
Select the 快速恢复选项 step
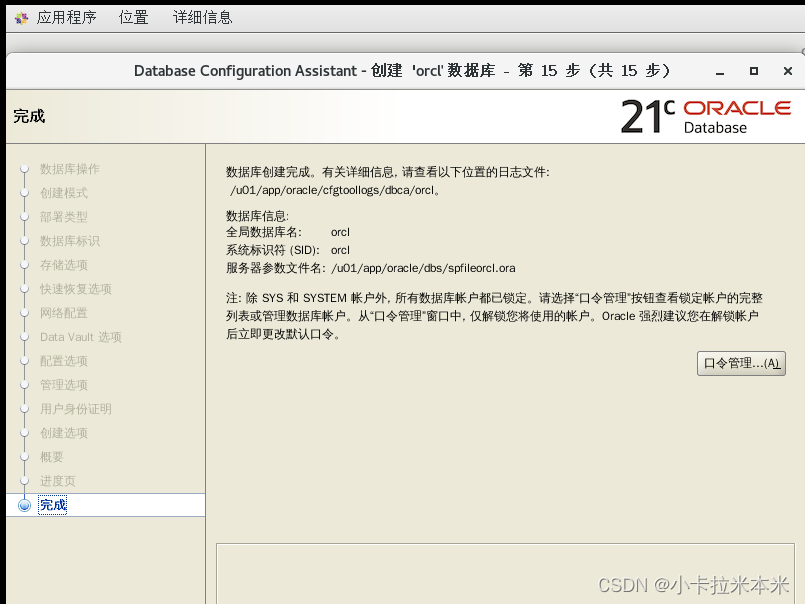76,289
